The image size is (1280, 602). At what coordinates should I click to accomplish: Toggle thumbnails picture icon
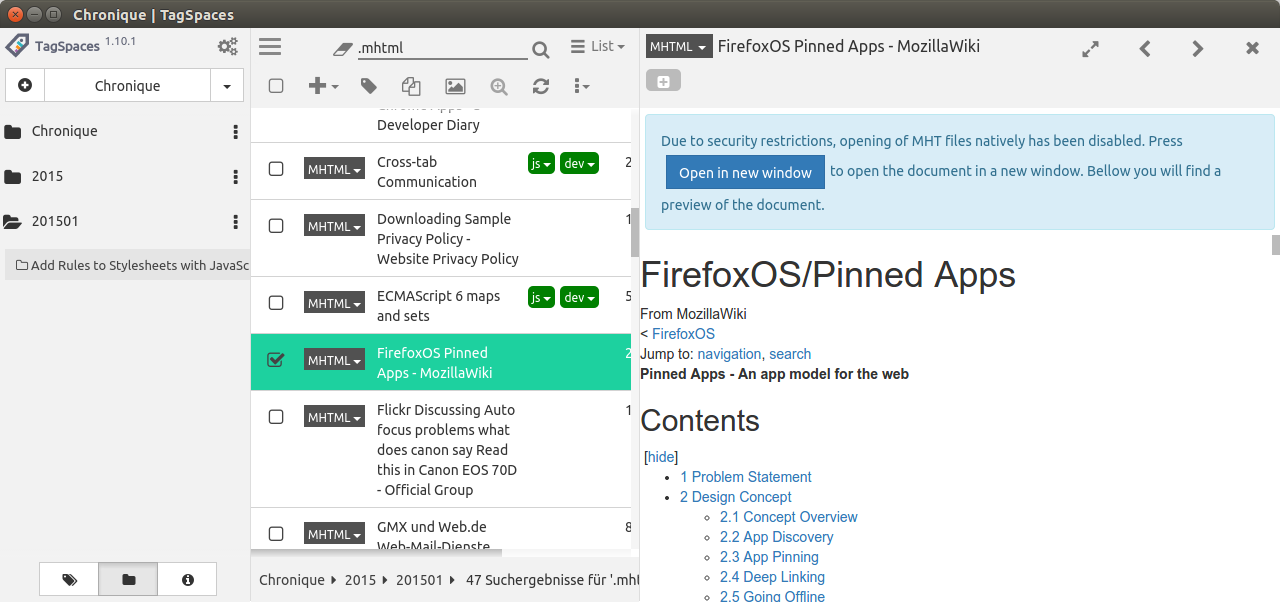(455, 86)
